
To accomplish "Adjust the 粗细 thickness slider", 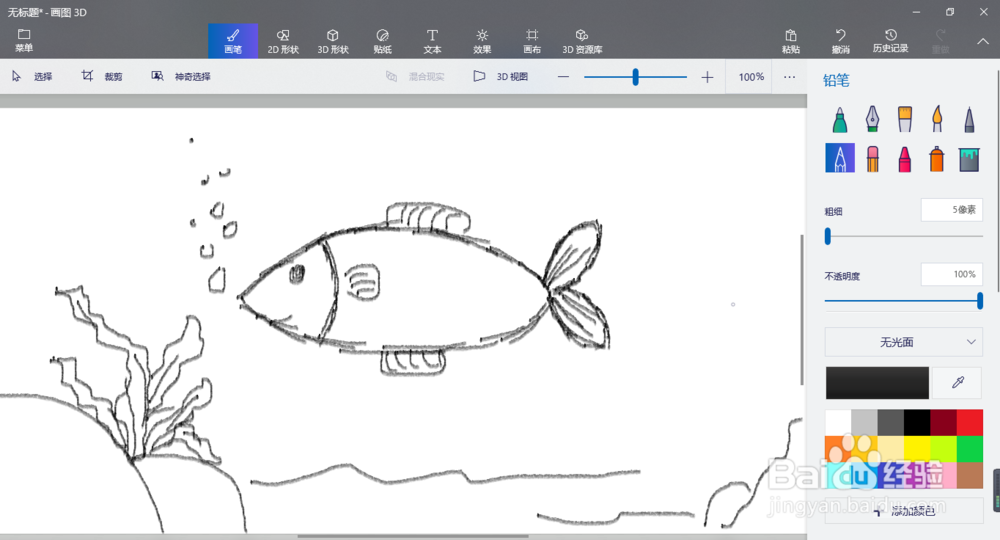I will (x=828, y=237).
